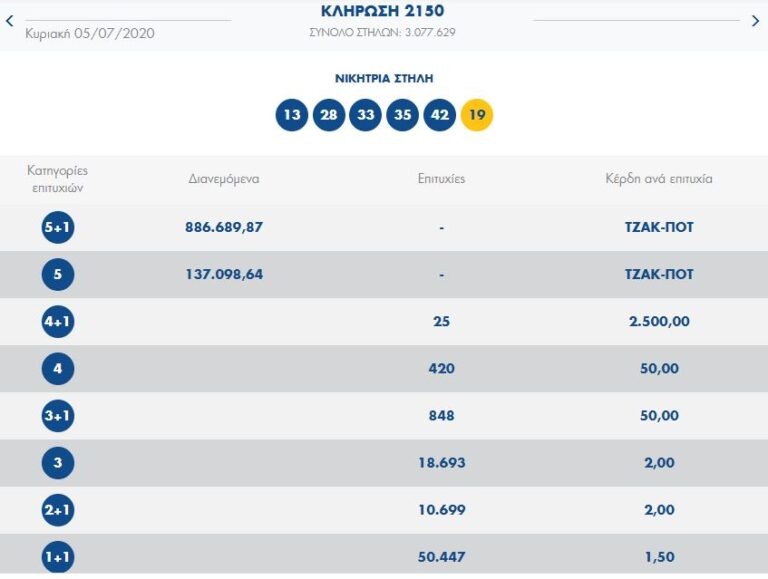Click the draw date Κυριακή 05/07/2020

pyautogui.click(x=90, y=33)
